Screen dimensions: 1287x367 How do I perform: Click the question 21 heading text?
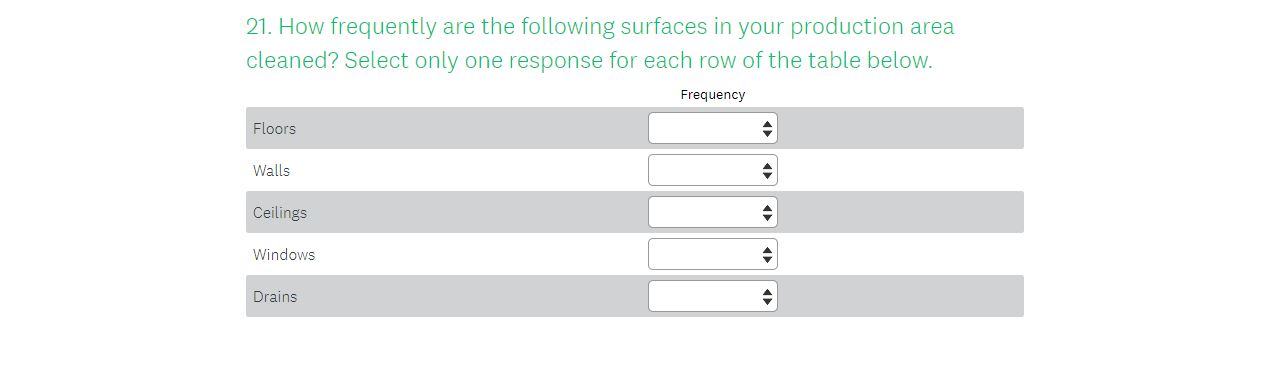600,43
